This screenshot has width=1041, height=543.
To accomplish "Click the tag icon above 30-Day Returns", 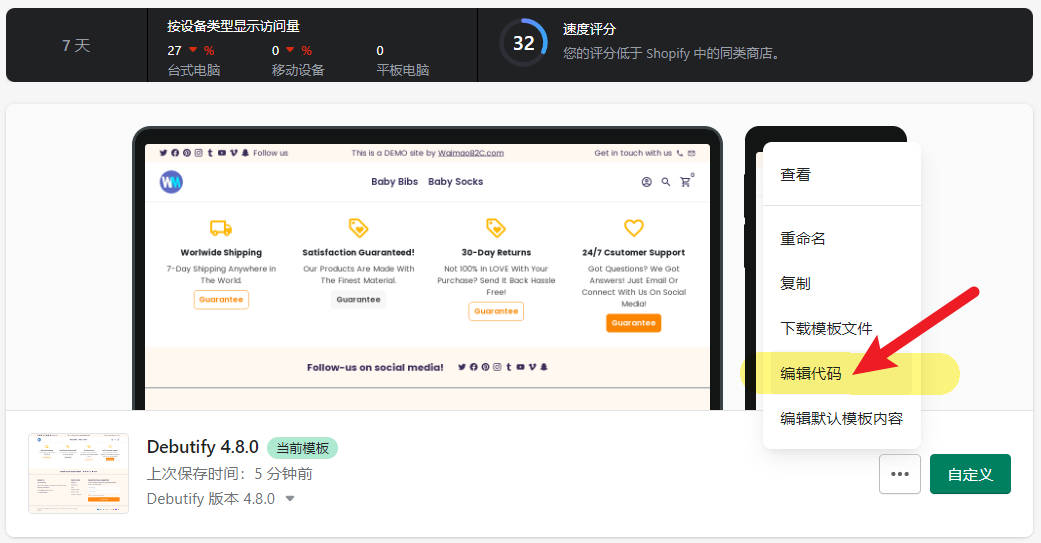I will (x=496, y=228).
